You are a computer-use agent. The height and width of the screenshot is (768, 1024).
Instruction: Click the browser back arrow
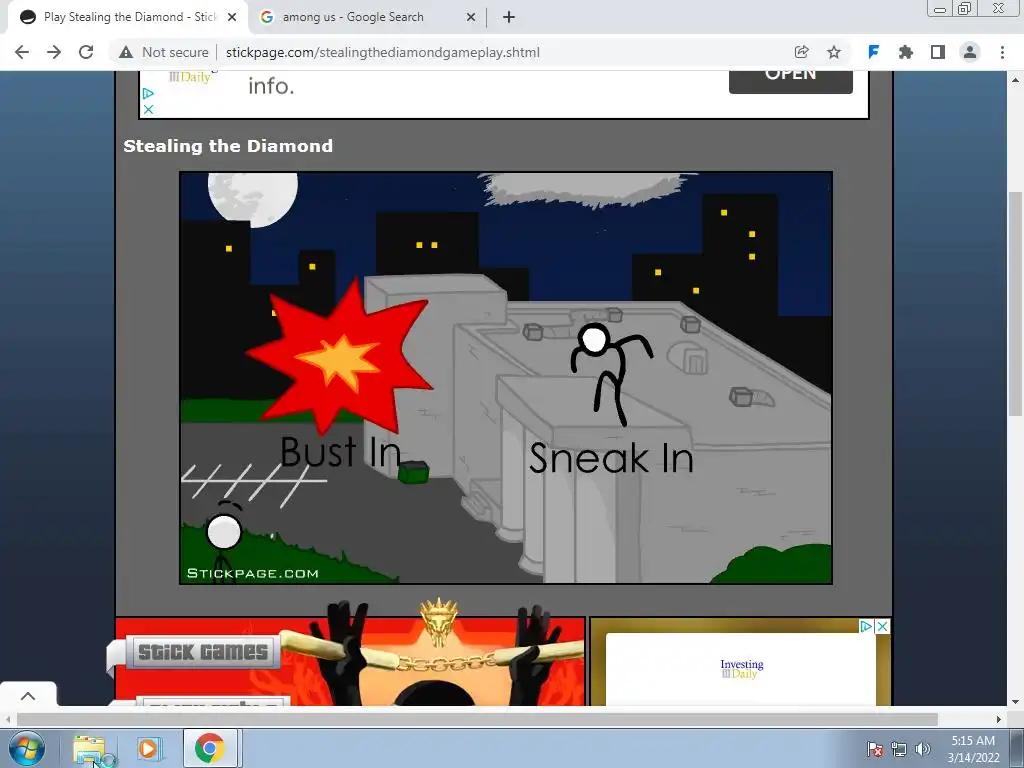(x=22, y=52)
